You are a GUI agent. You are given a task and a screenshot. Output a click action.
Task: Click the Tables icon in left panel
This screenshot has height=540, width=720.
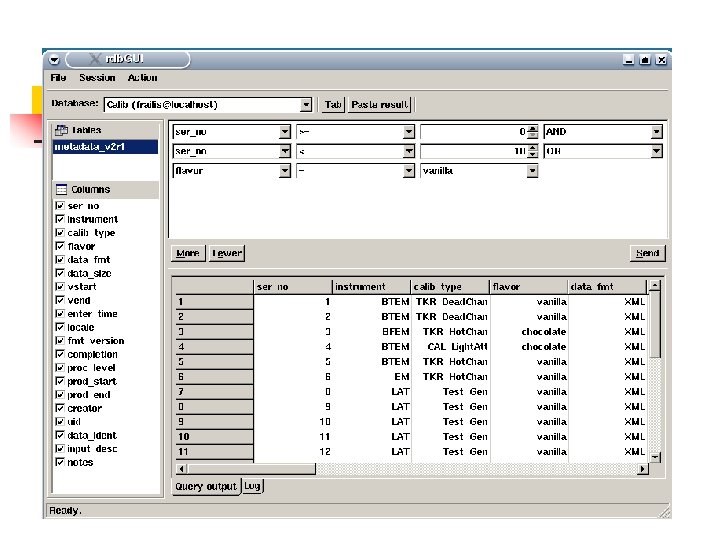61,130
